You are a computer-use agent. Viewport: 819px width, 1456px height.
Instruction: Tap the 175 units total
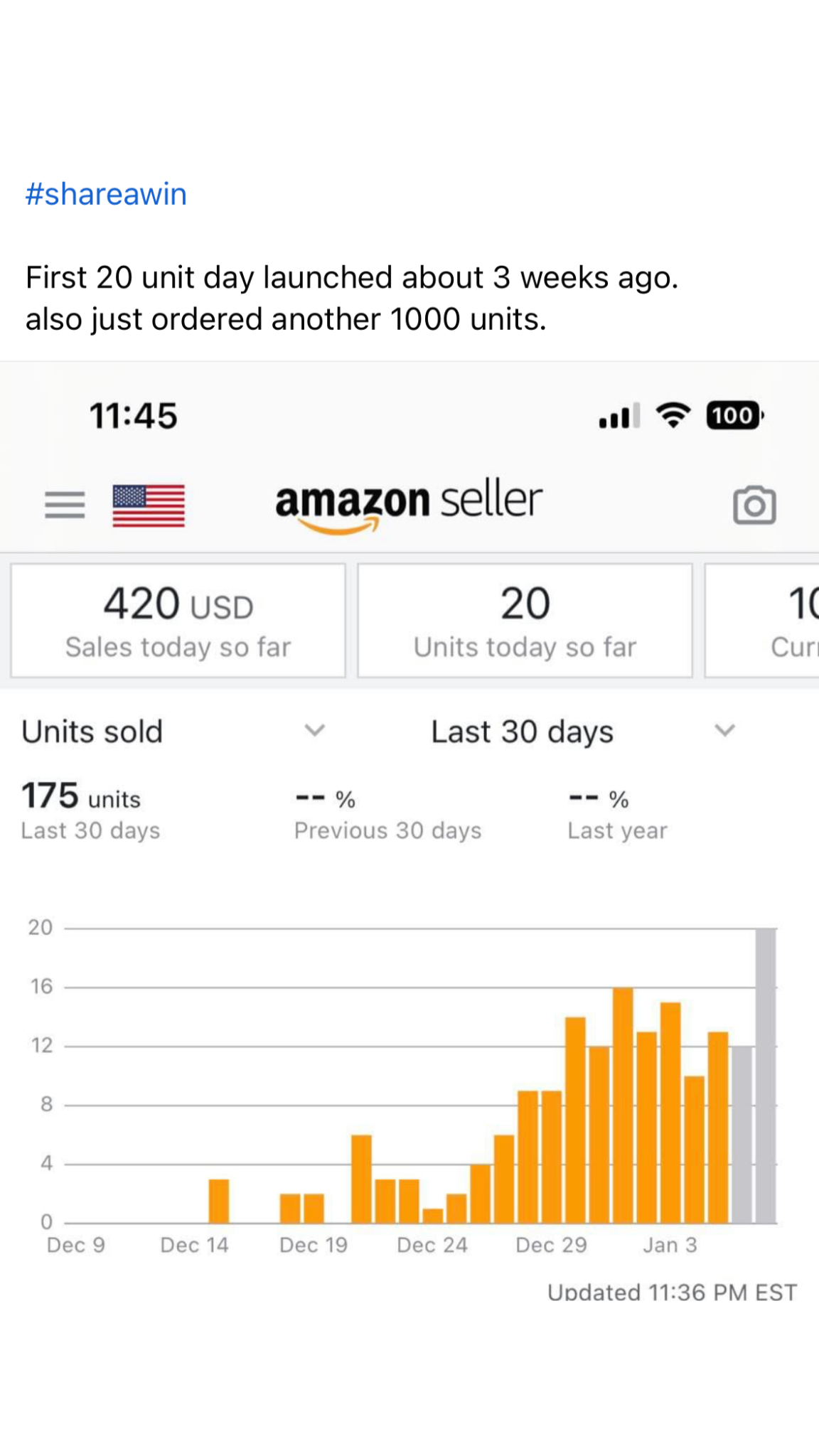point(81,797)
